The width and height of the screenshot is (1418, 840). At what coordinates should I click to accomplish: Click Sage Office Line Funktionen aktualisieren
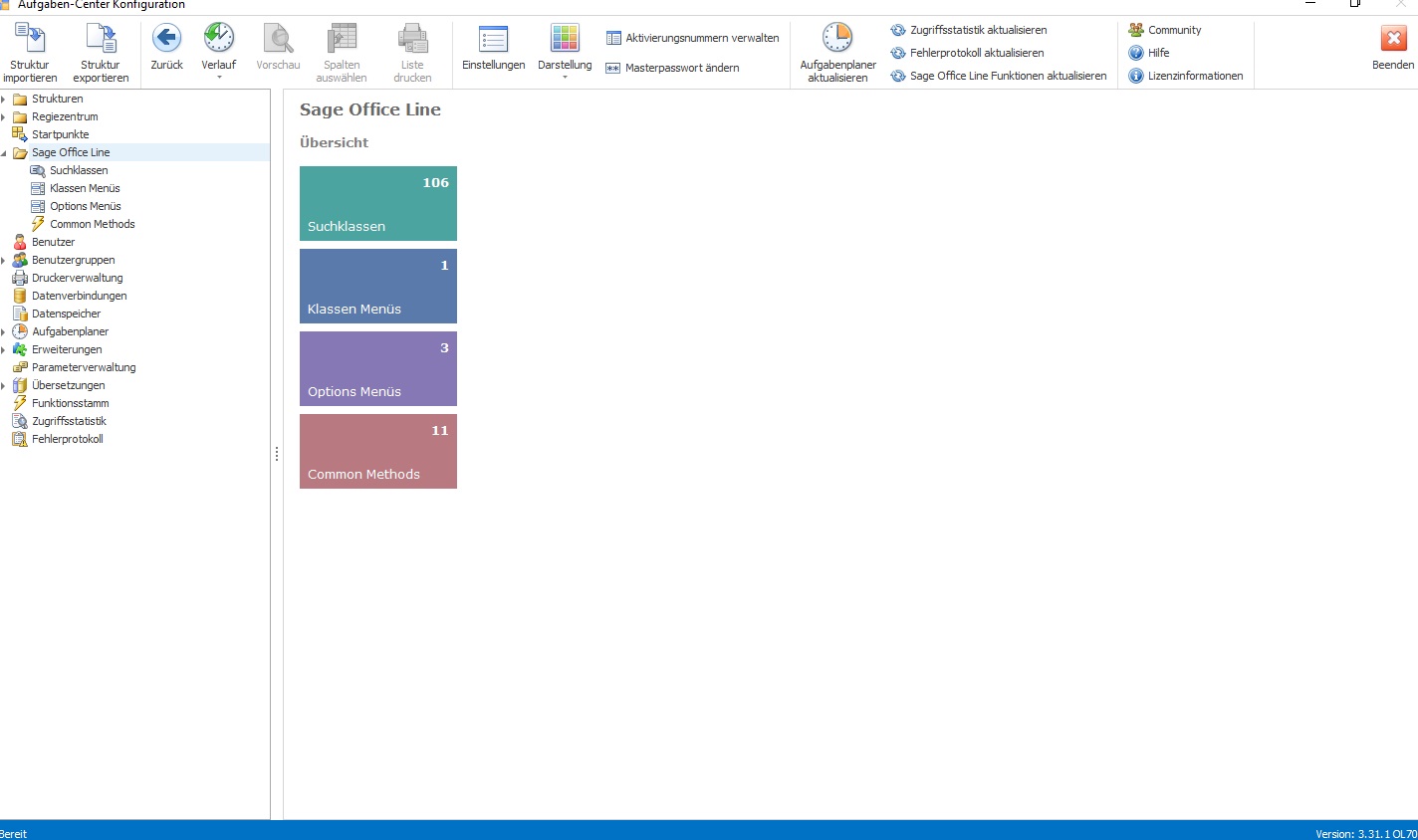coord(999,76)
